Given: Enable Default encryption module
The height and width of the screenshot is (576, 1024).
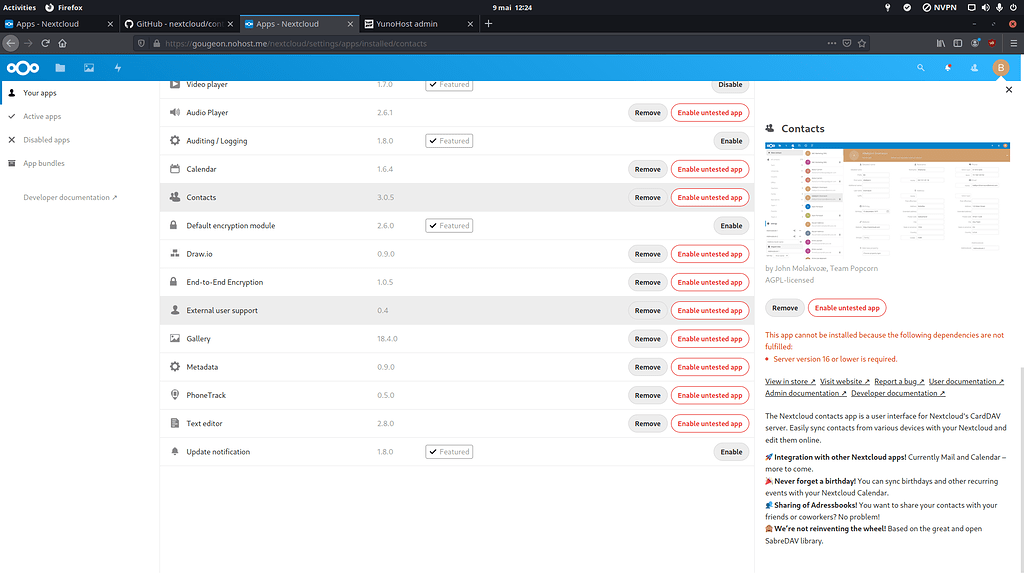Looking at the screenshot, I should [x=731, y=226].
